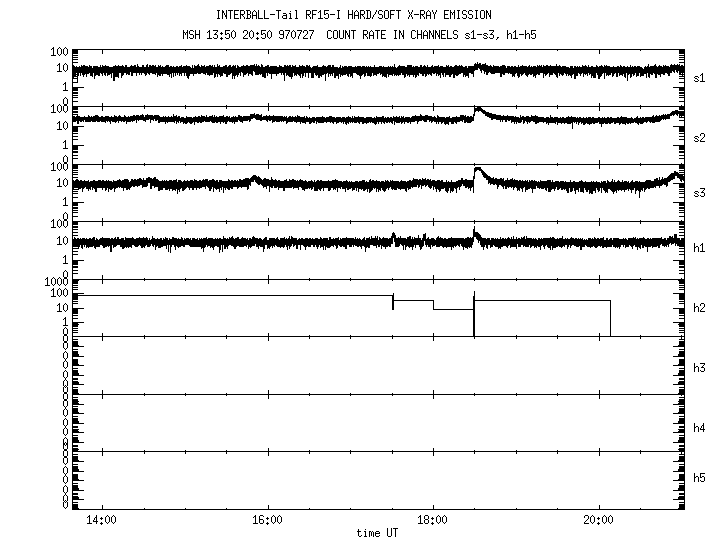The height and width of the screenshot is (550, 720).
Task: Click the h2 trace drop after 20:00
Action: [610, 318]
